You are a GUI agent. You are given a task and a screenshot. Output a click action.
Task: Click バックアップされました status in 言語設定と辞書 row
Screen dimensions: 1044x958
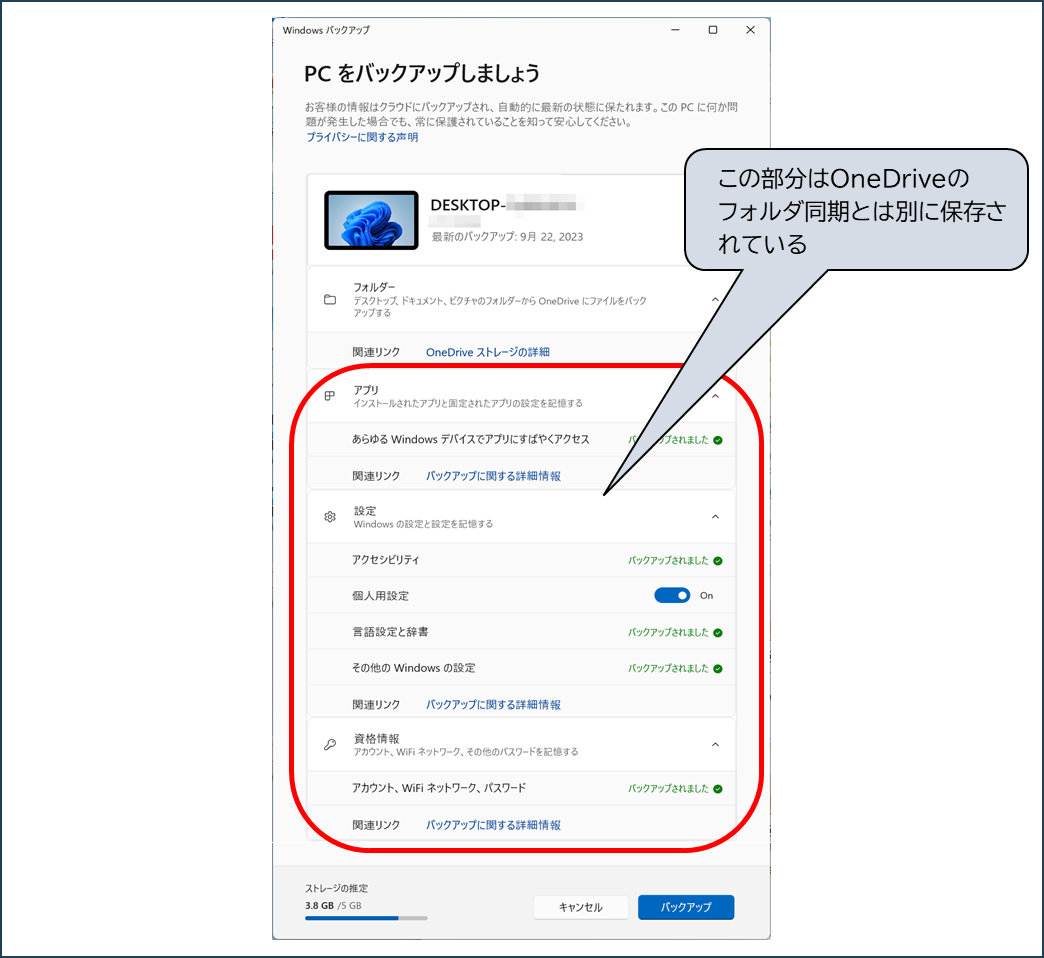pos(668,632)
